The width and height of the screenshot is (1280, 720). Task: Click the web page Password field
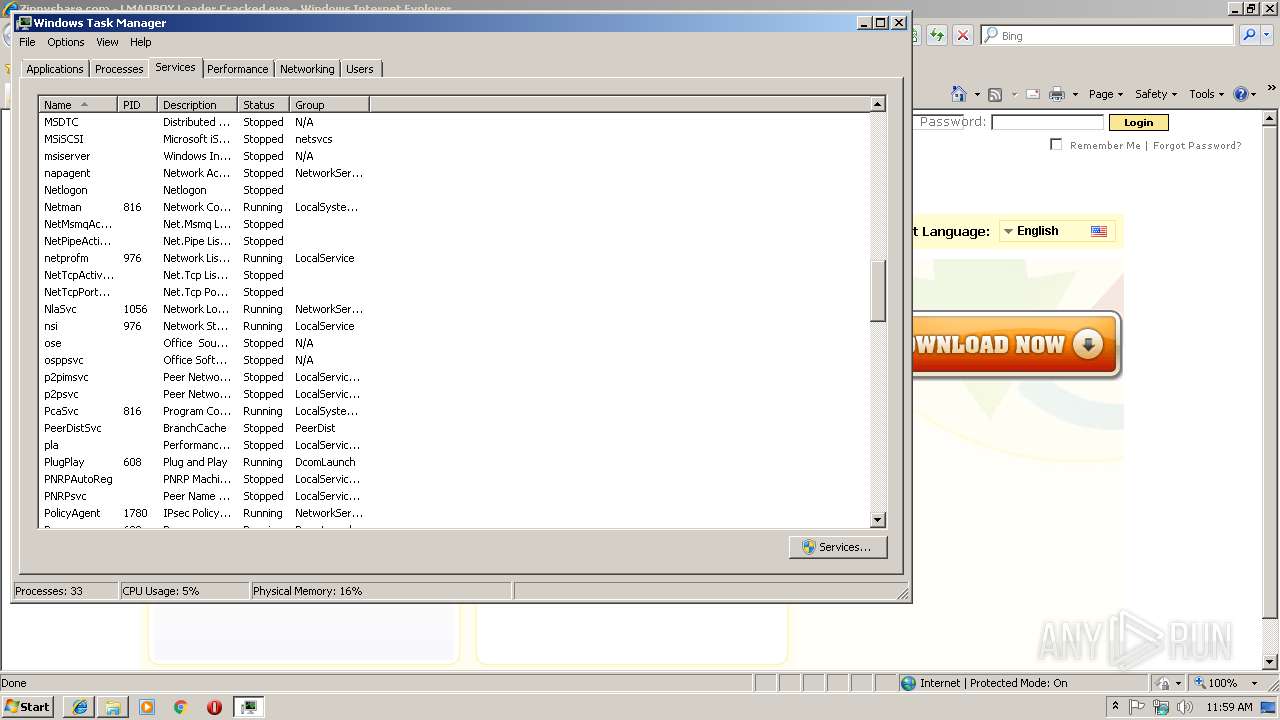point(1047,122)
